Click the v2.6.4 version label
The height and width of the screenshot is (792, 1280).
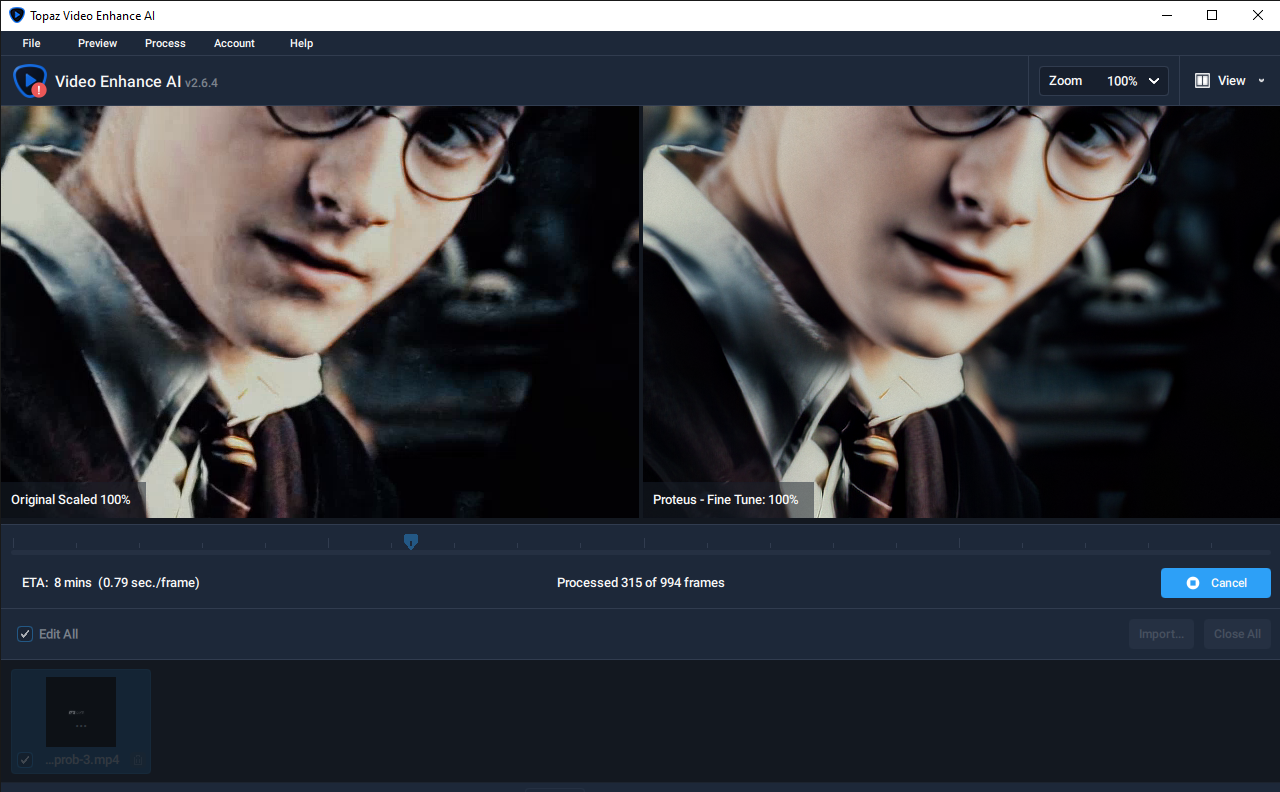(201, 83)
